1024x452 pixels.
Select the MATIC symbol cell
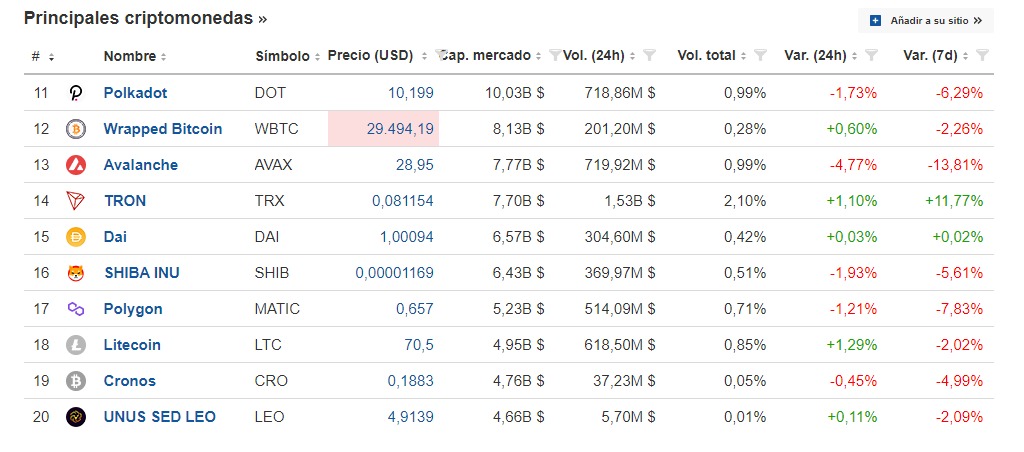[277, 308]
